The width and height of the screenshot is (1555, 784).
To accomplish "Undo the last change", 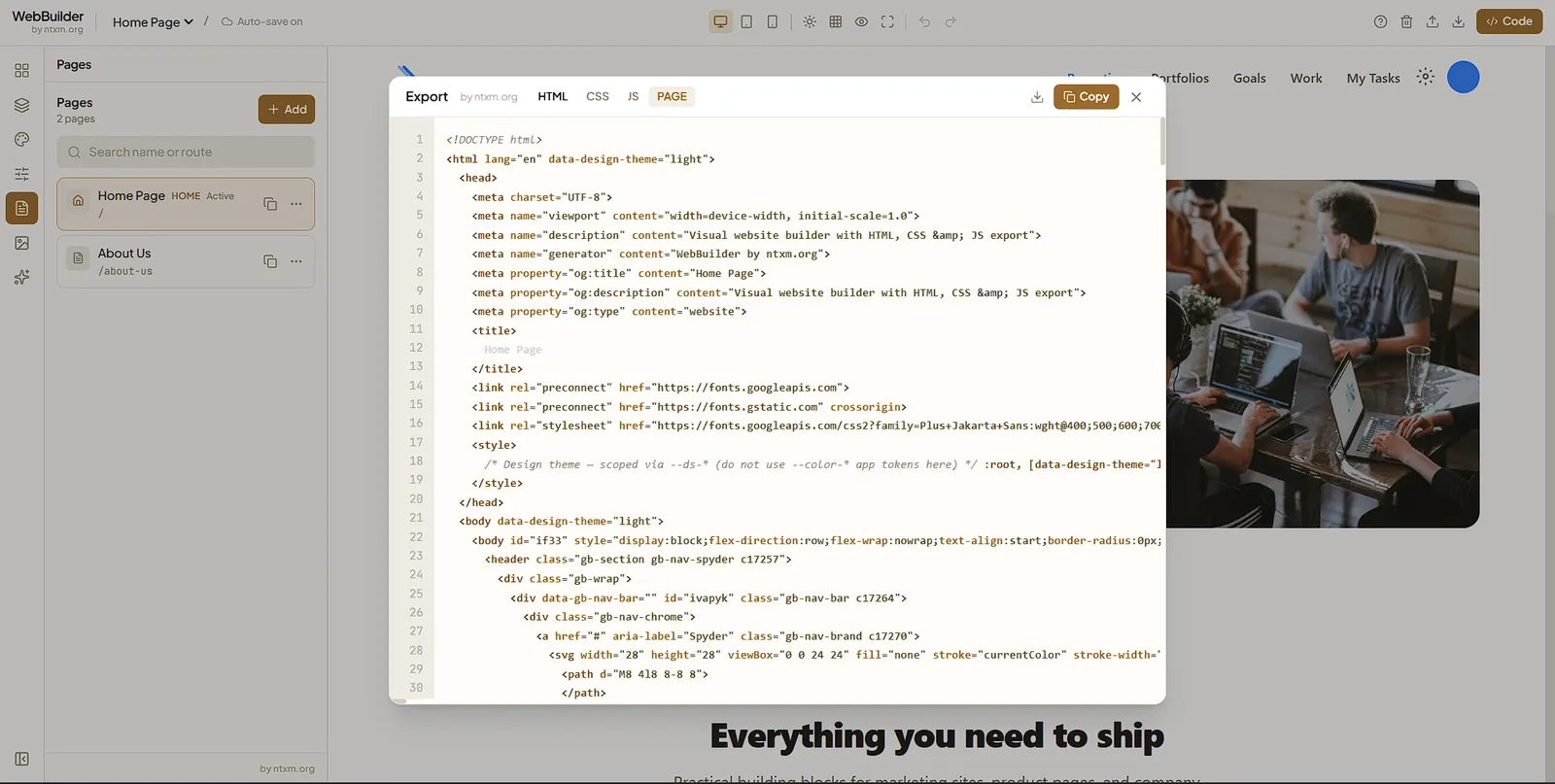I will pos(924,21).
